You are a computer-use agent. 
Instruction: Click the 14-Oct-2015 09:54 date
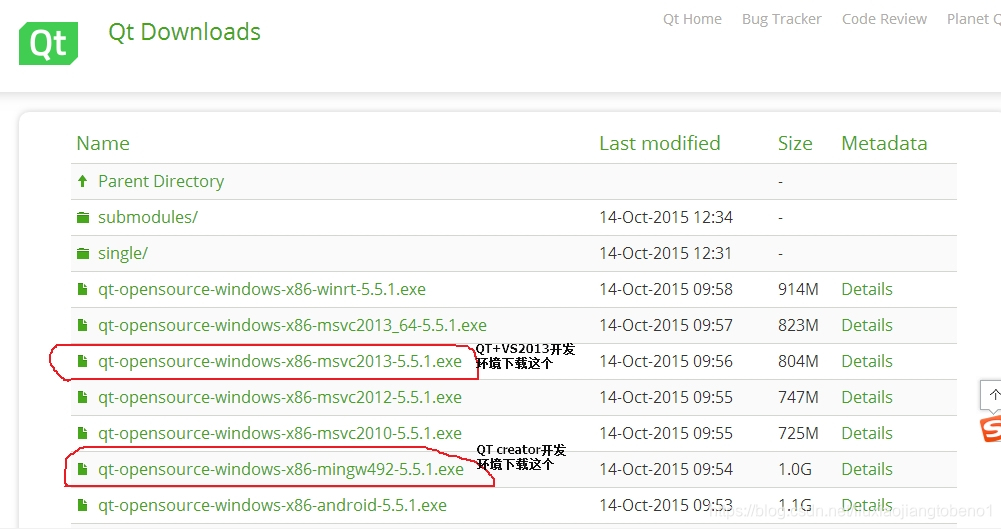[666, 469]
